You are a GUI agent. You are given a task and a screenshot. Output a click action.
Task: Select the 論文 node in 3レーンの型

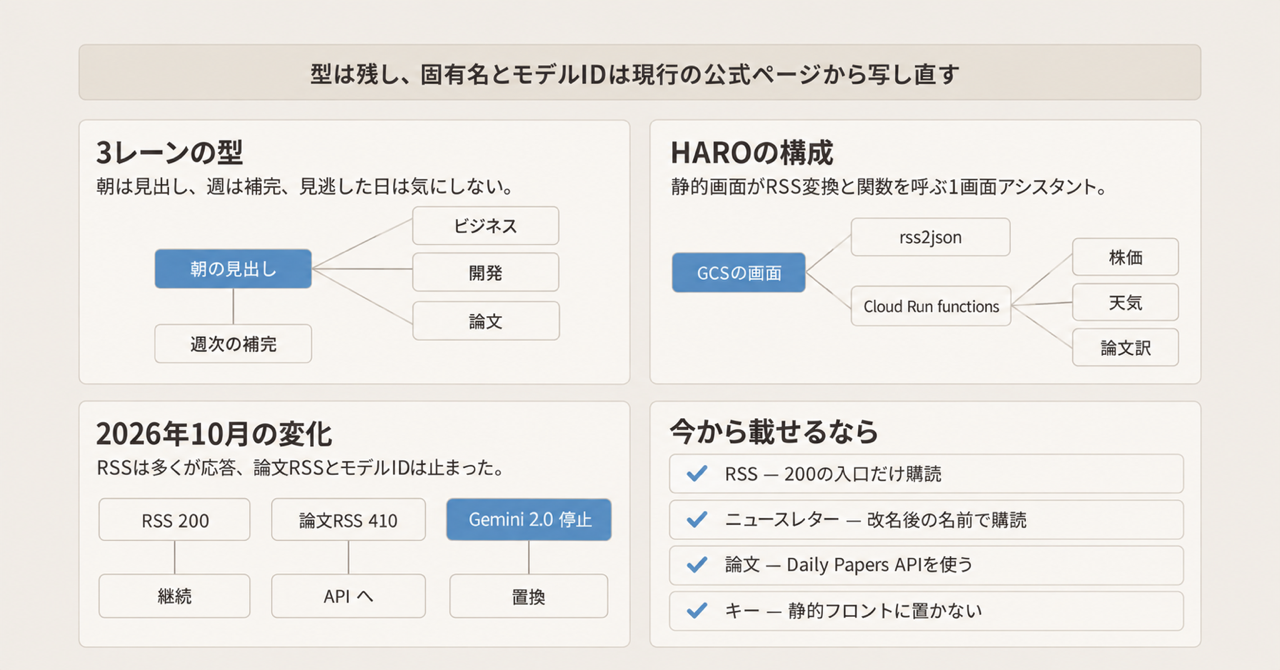click(486, 321)
